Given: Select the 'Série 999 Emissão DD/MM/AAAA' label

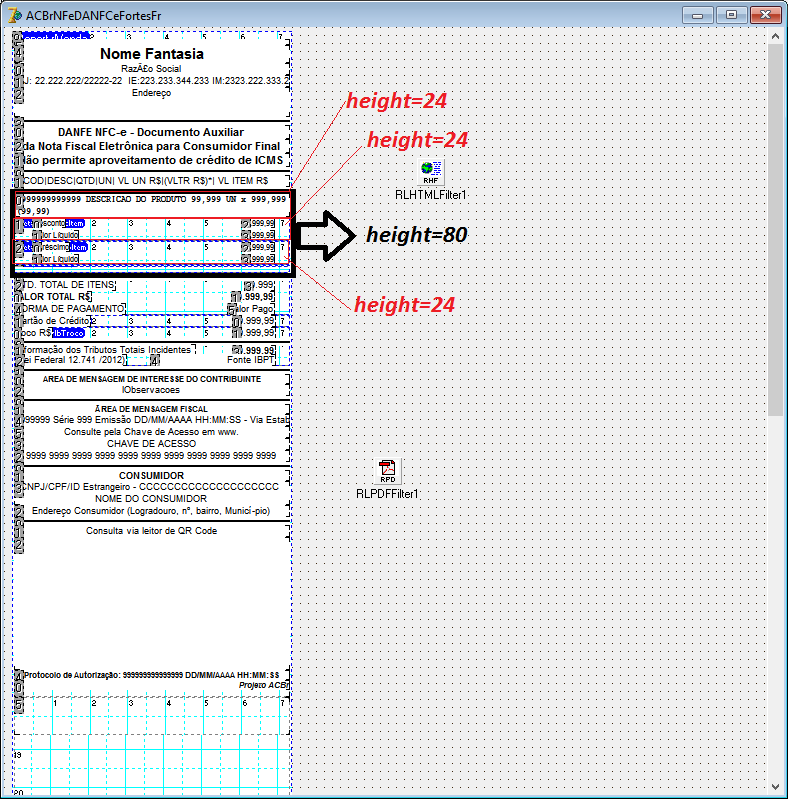Looking at the screenshot, I should tap(155, 420).
